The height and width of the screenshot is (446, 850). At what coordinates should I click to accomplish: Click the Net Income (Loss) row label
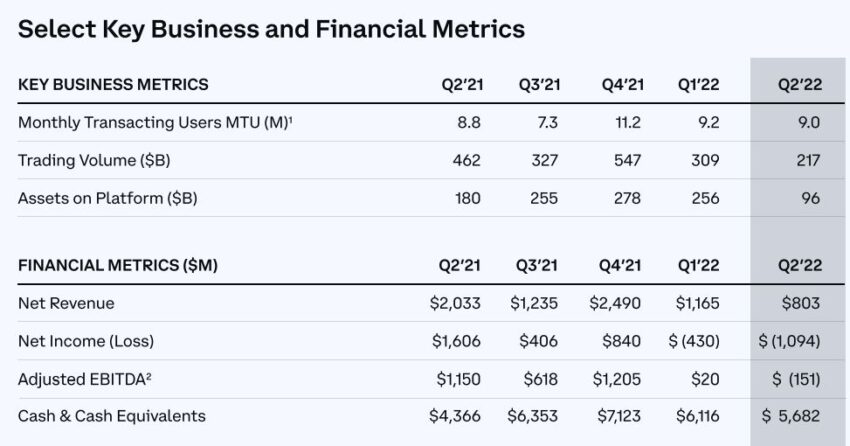(86, 341)
